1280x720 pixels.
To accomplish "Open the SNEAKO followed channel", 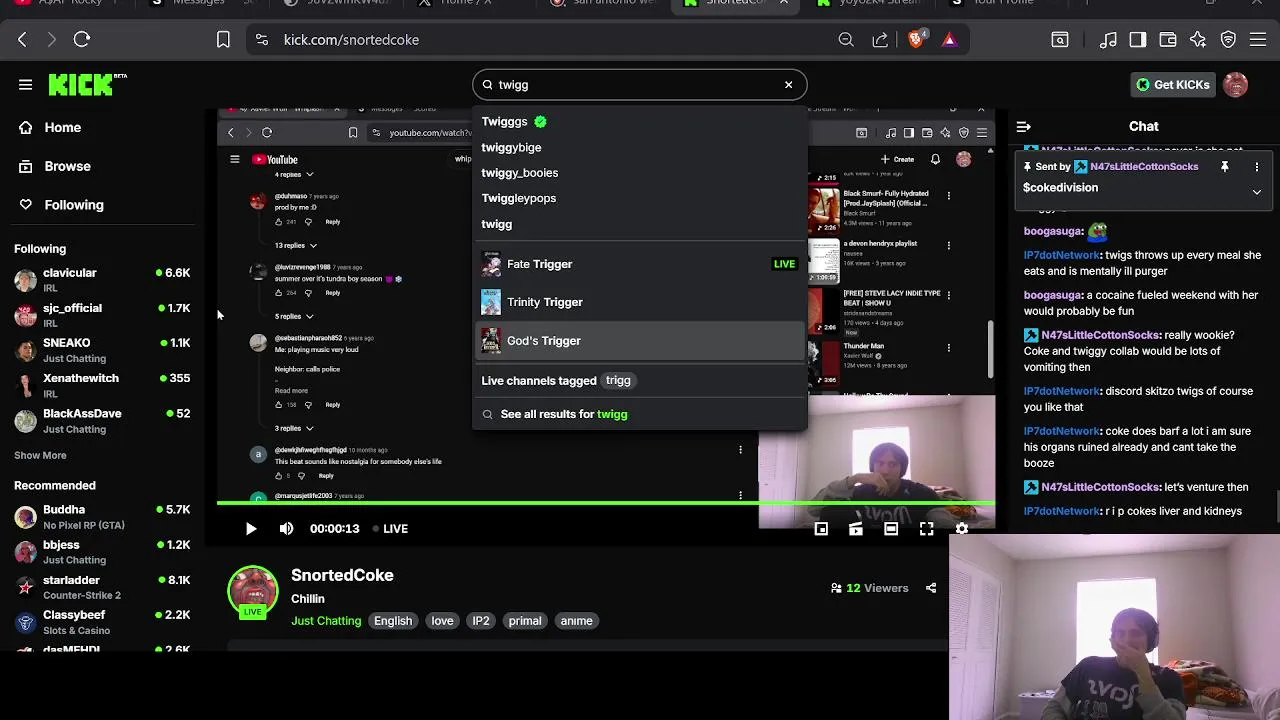I will tap(102, 350).
